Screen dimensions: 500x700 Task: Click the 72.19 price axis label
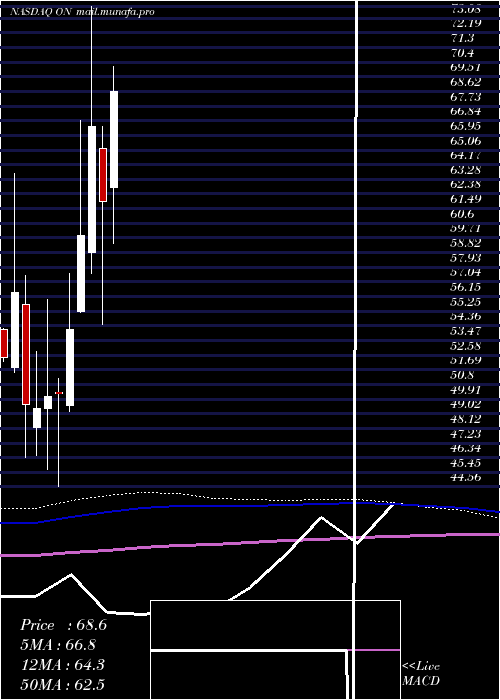coord(465,23)
